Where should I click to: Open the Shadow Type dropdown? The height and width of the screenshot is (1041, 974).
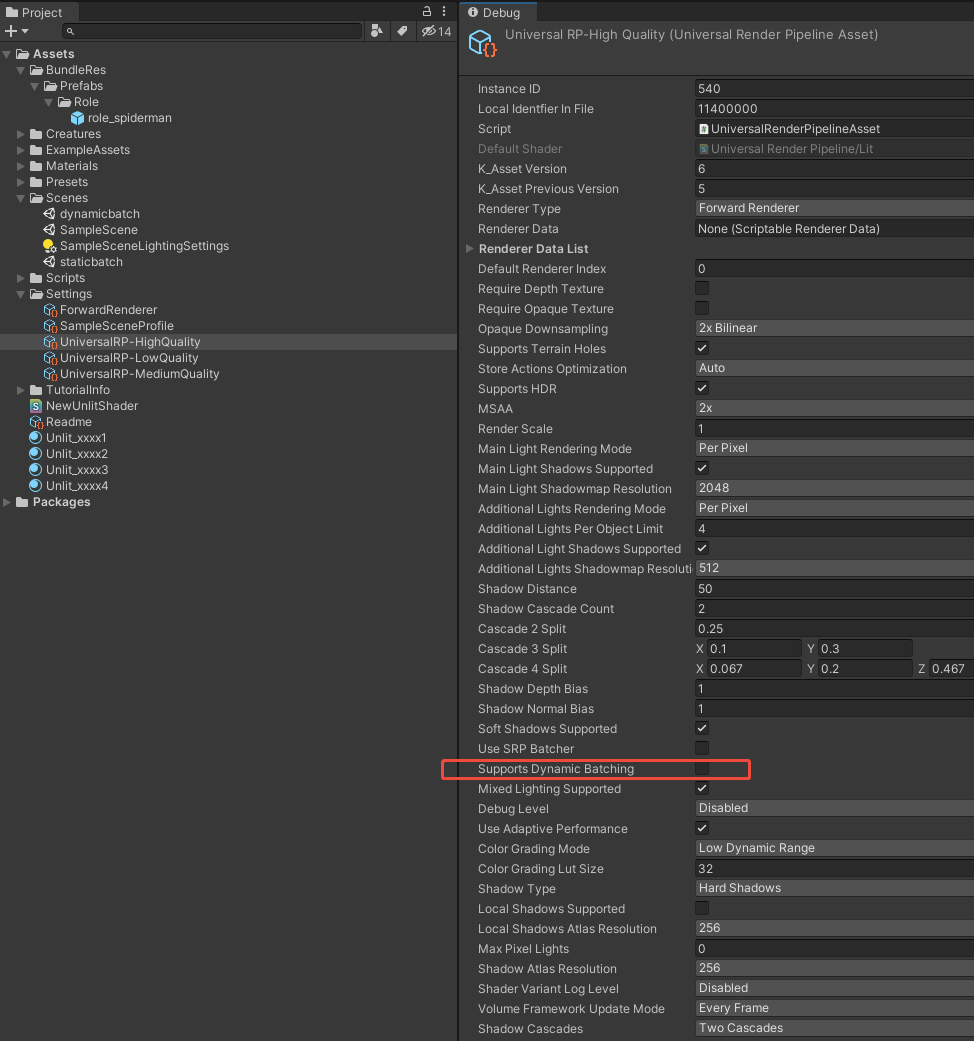pos(834,888)
